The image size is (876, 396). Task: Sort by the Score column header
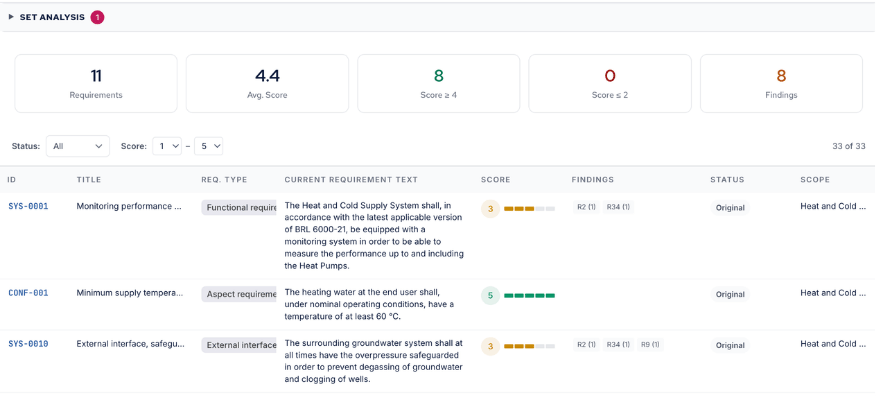496,180
